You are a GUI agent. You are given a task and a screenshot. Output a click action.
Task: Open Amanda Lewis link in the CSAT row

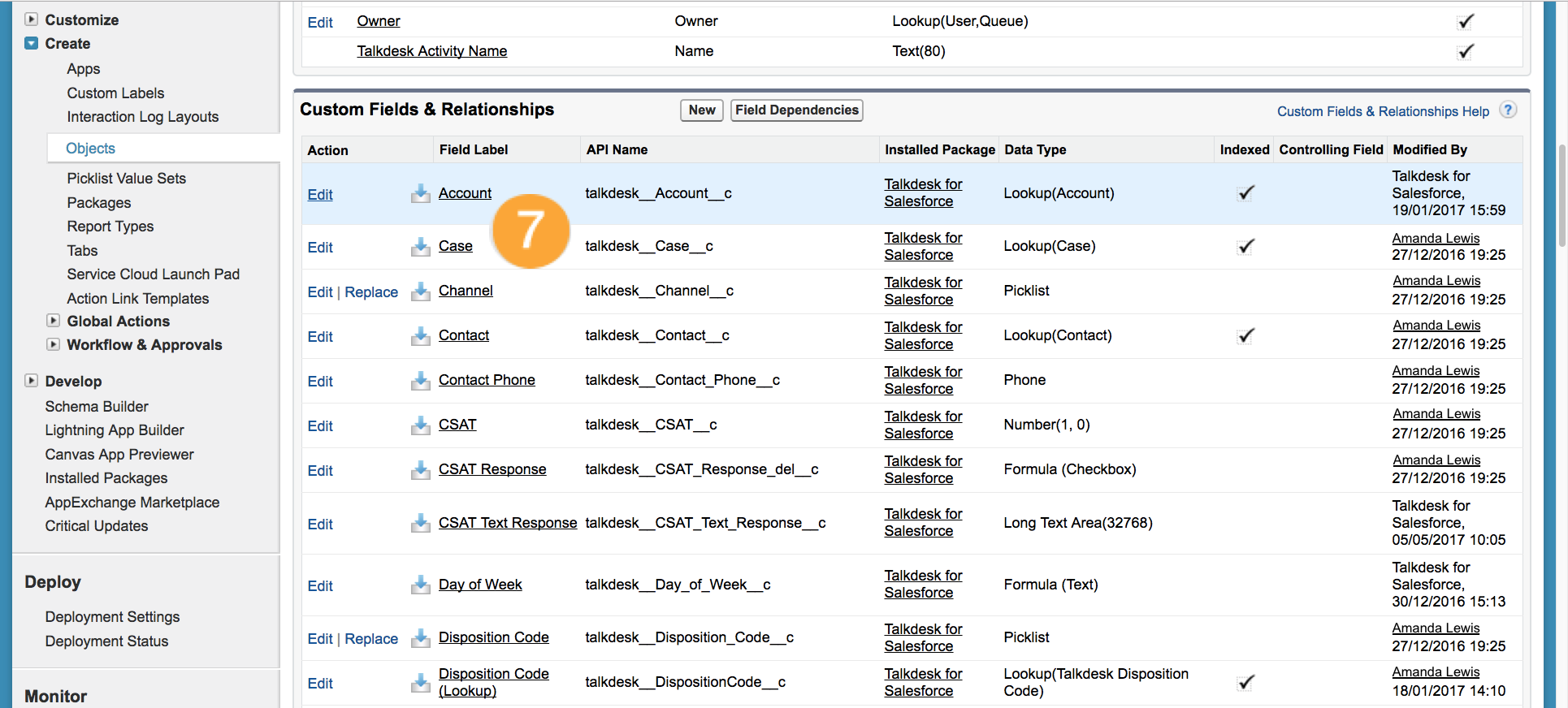pyautogui.click(x=1436, y=414)
